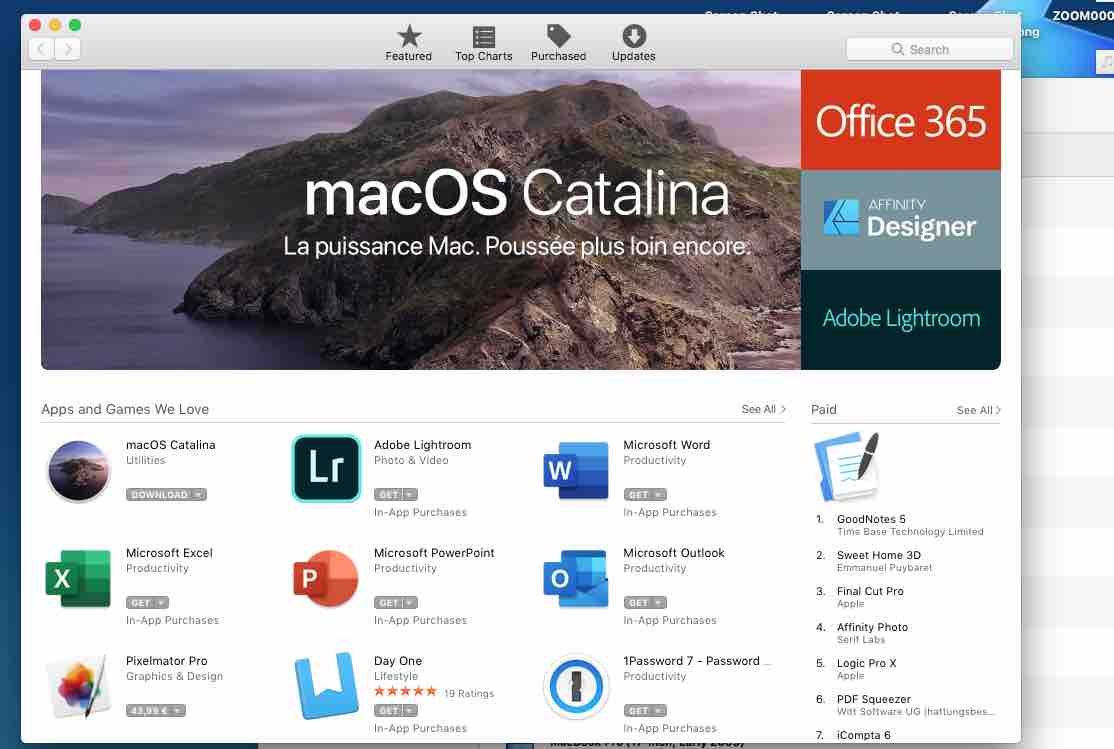The image size is (1114, 749).
Task: Click the GoodNotes 5 app icon
Action: pyautogui.click(x=848, y=467)
